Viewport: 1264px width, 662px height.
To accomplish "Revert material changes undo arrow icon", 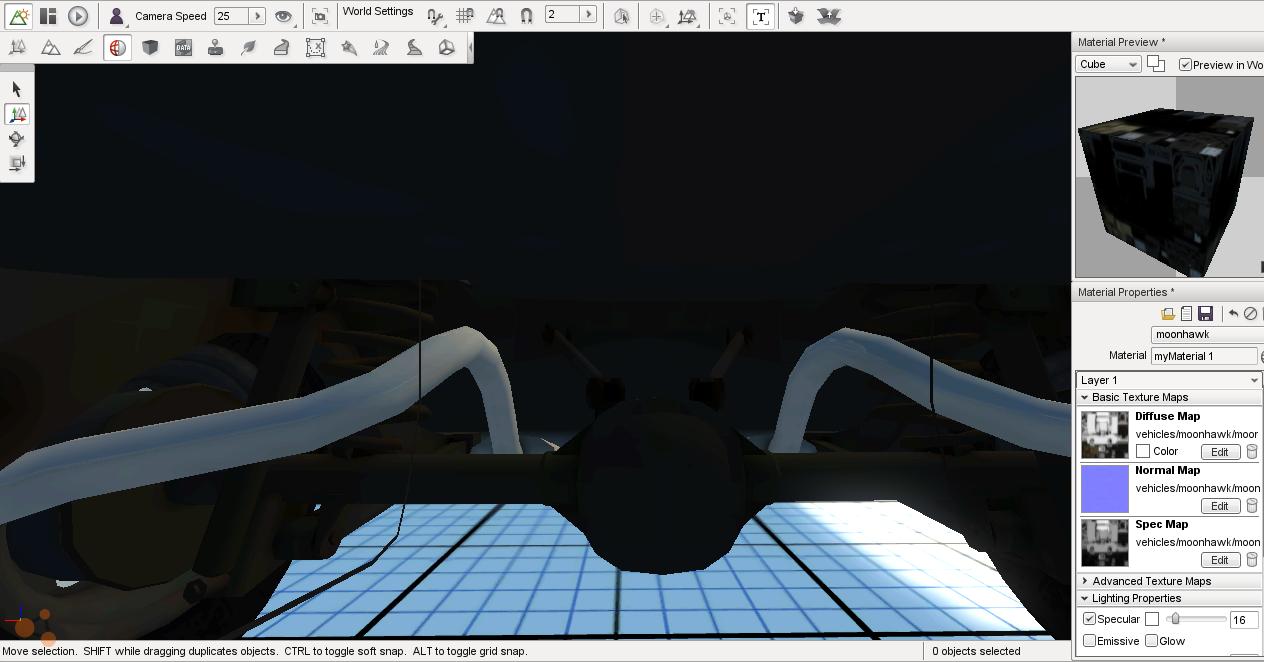I will point(1233,314).
